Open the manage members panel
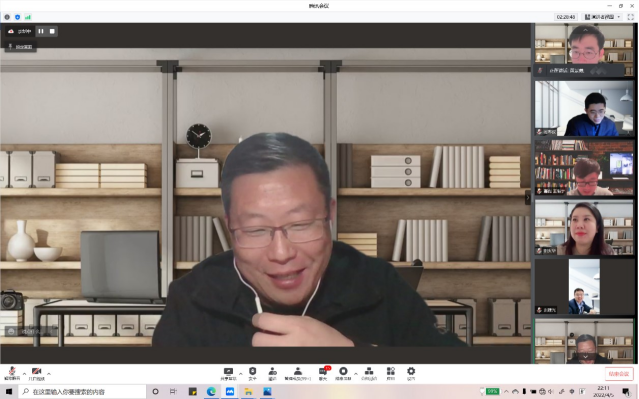The width and height of the screenshot is (639, 399). [x=298, y=373]
